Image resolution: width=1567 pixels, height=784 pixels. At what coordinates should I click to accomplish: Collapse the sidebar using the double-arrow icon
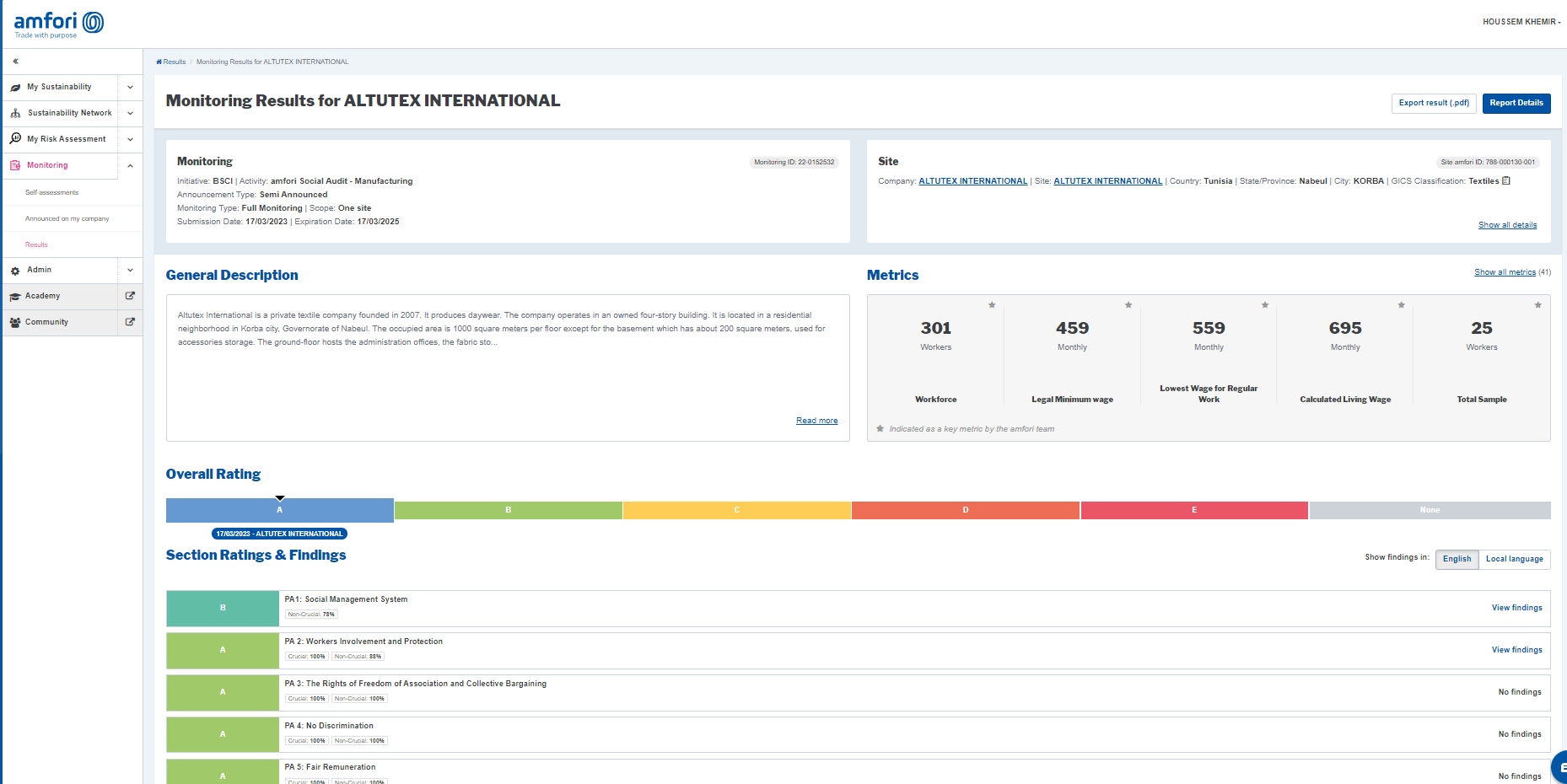15,62
